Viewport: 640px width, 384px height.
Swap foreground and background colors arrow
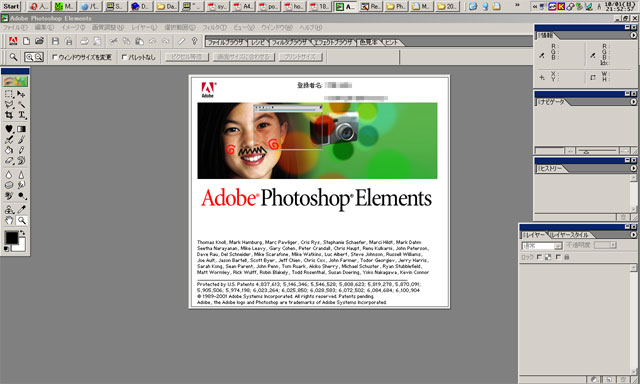tap(22, 233)
